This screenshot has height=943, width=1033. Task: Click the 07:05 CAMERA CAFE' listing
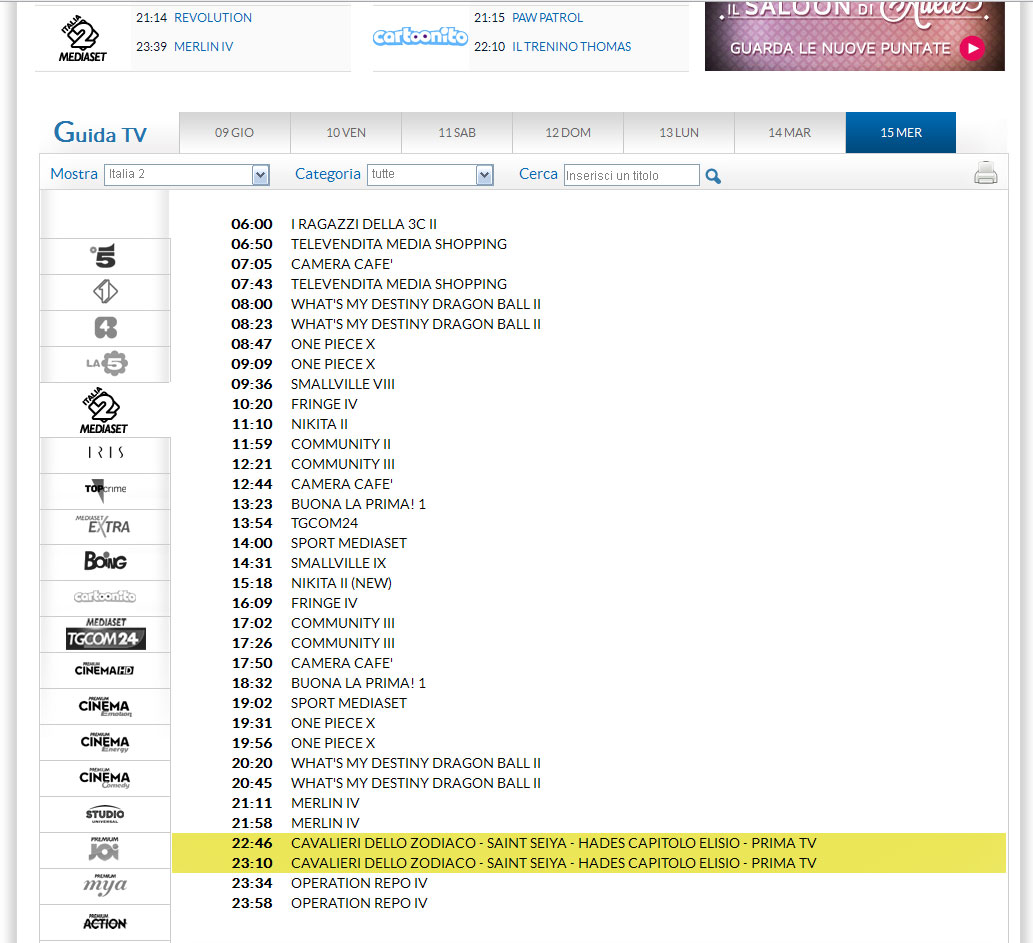tap(342, 264)
